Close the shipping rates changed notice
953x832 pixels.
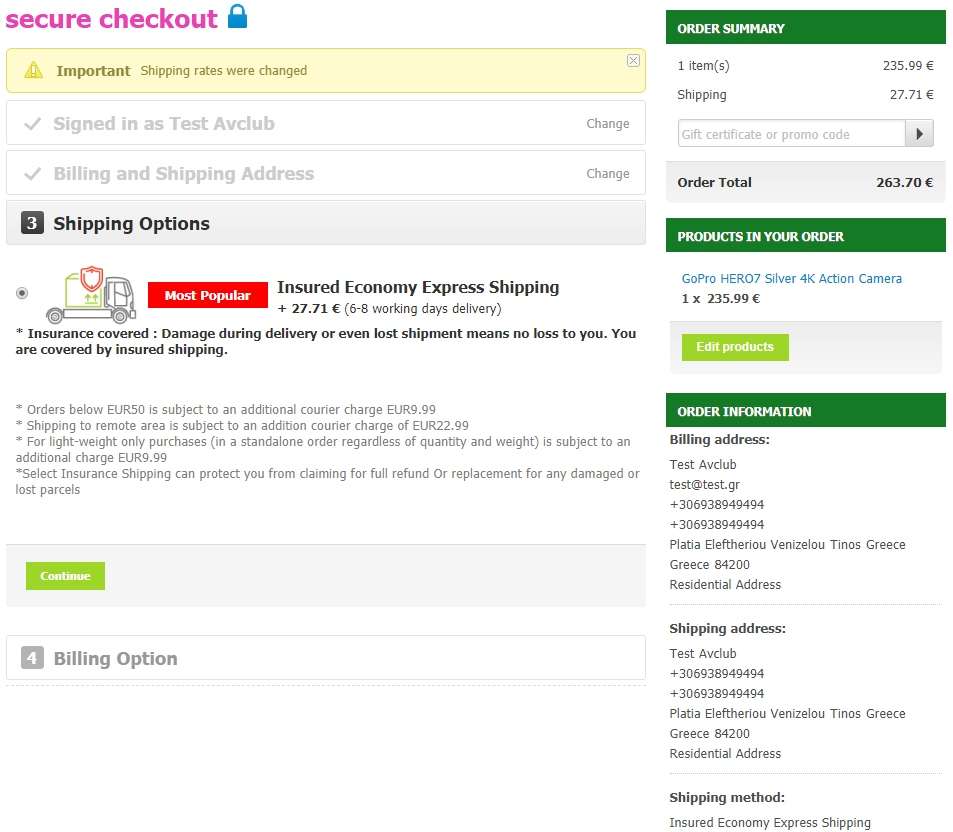coord(633,61)
